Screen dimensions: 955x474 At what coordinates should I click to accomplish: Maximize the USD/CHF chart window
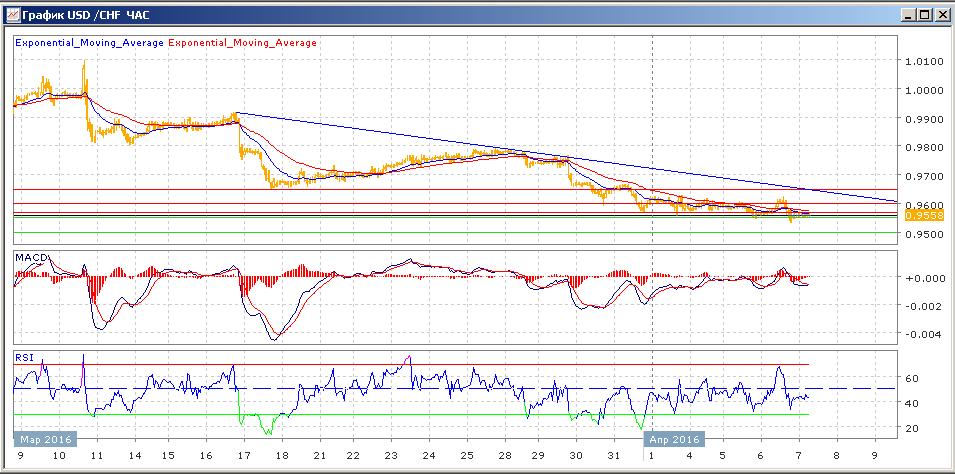(x=924, y=14)
